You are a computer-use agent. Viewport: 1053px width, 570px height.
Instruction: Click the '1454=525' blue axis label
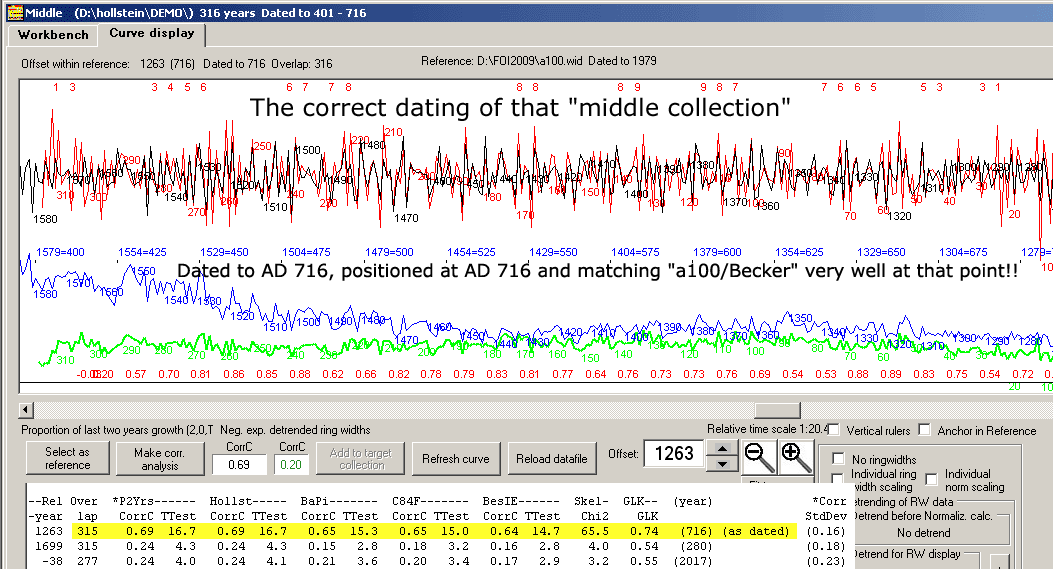click(x=471, y=252)
